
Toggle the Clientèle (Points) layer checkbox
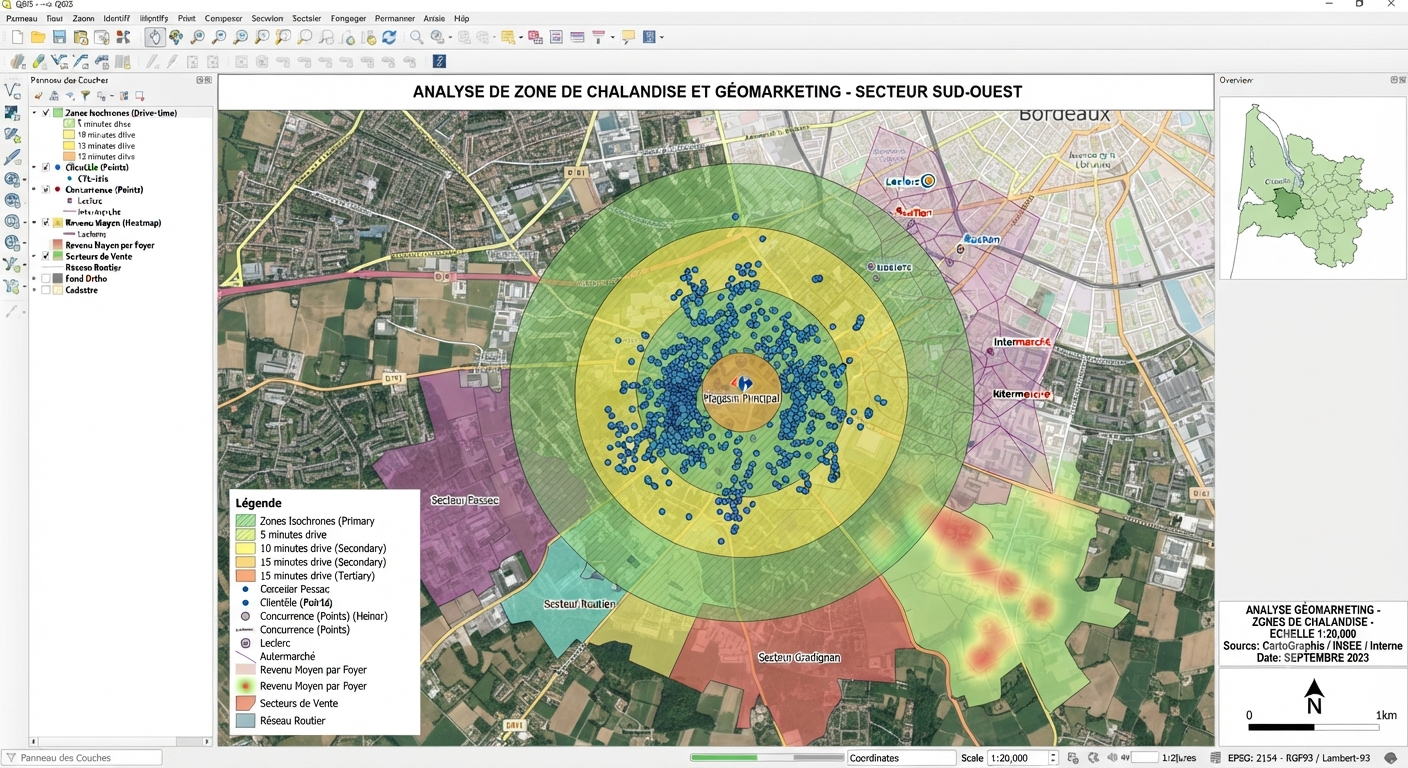[x=46, y=167]
